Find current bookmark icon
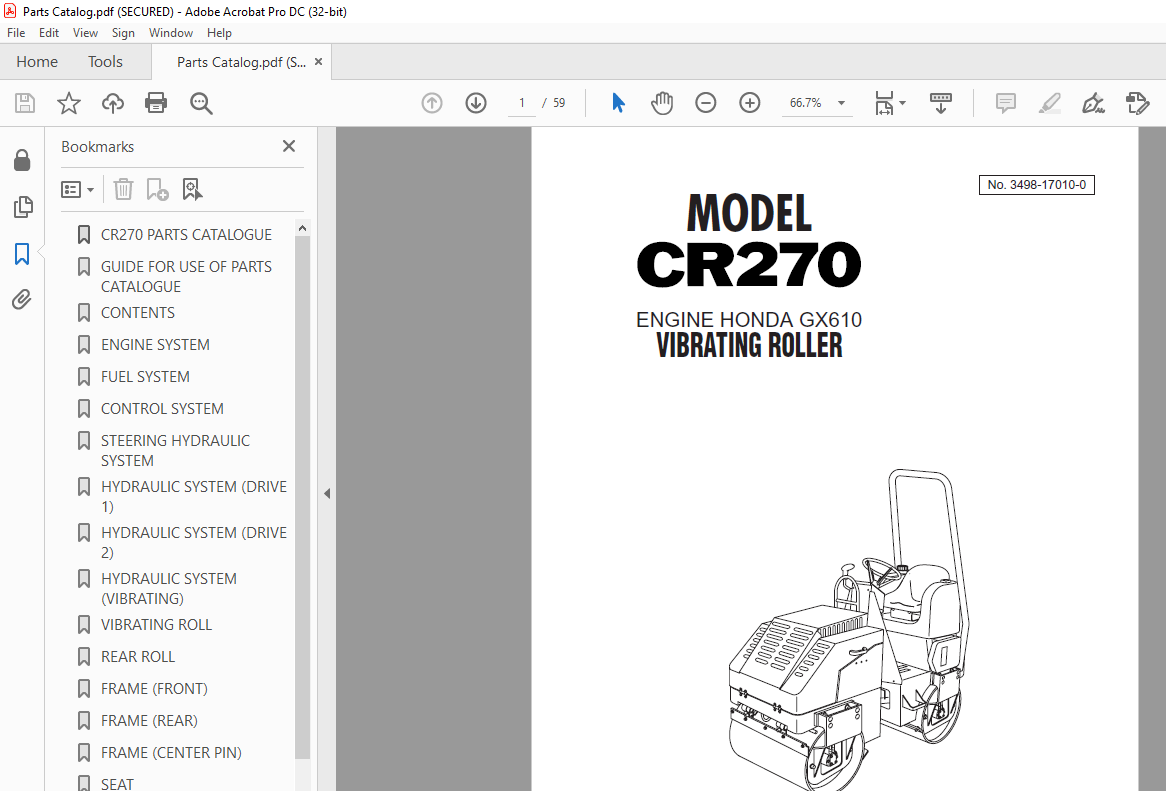Viewport: 1166px width, 791px height. tap(192, 189)
